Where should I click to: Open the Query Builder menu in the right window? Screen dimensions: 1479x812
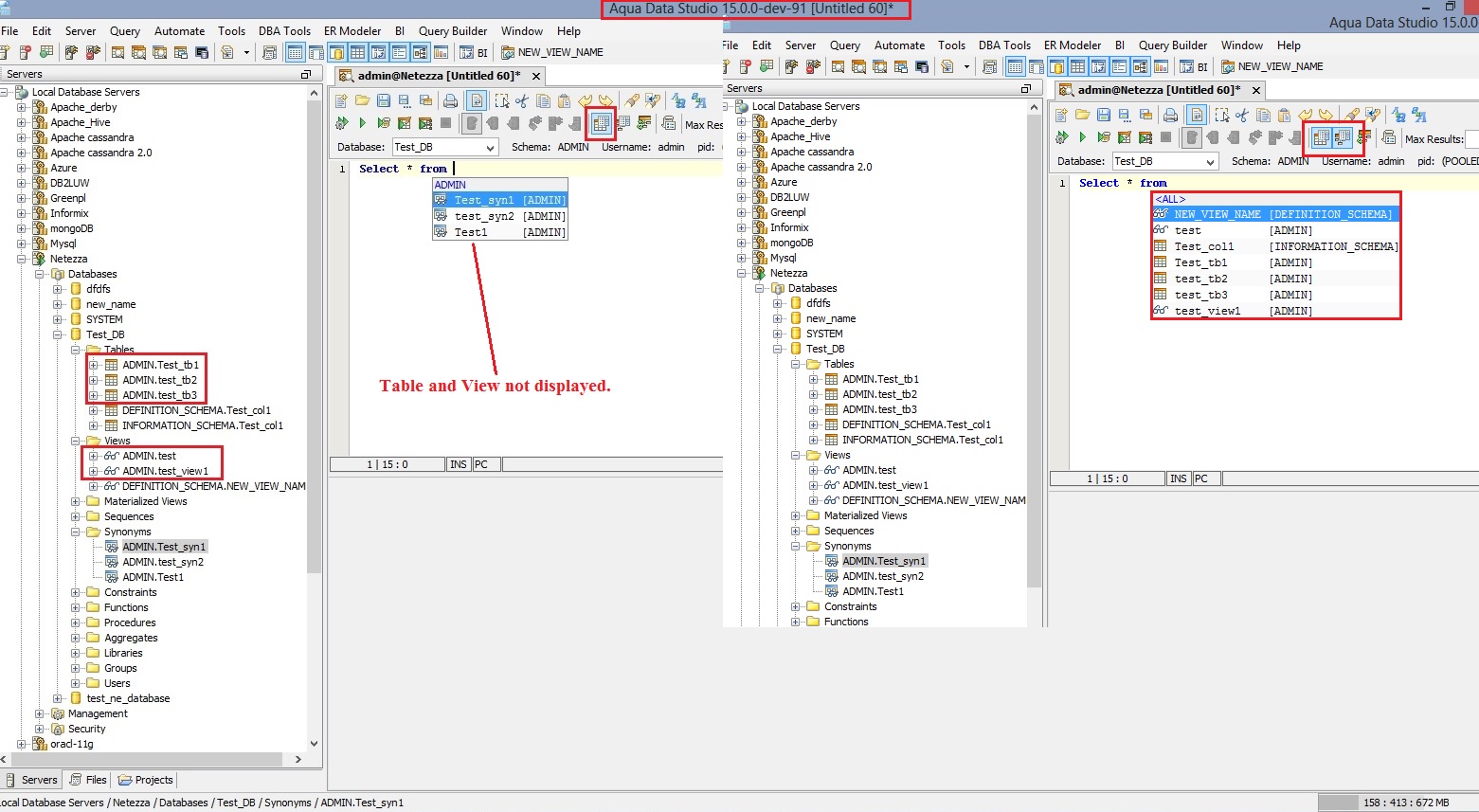pyautogui.click(x=1173, y=45)
